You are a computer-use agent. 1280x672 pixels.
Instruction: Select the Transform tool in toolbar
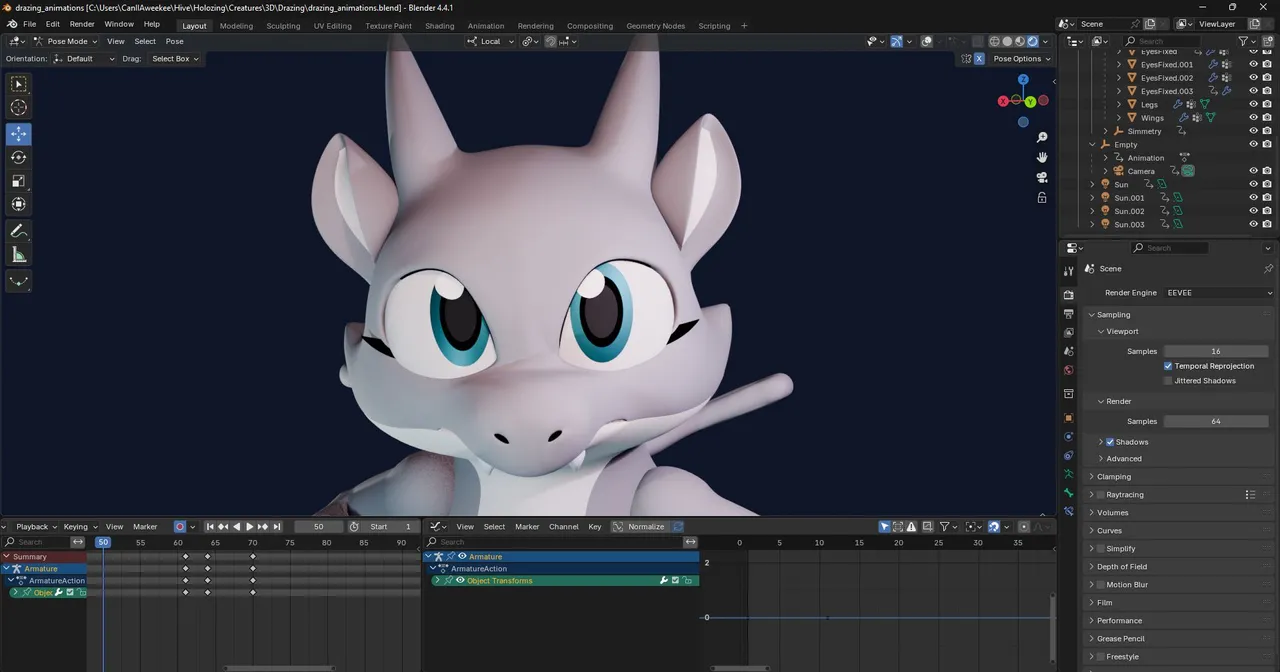18,204
